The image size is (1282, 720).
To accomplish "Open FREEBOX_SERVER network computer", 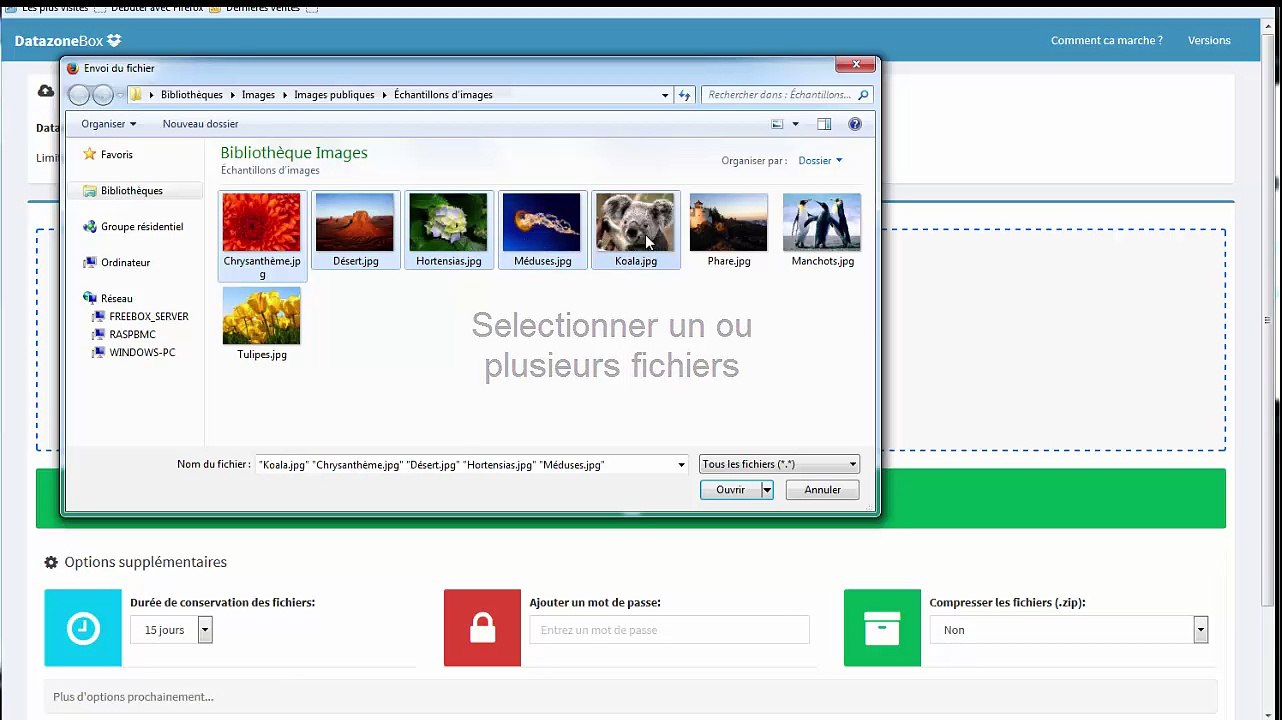I will (x=140, y=317).
